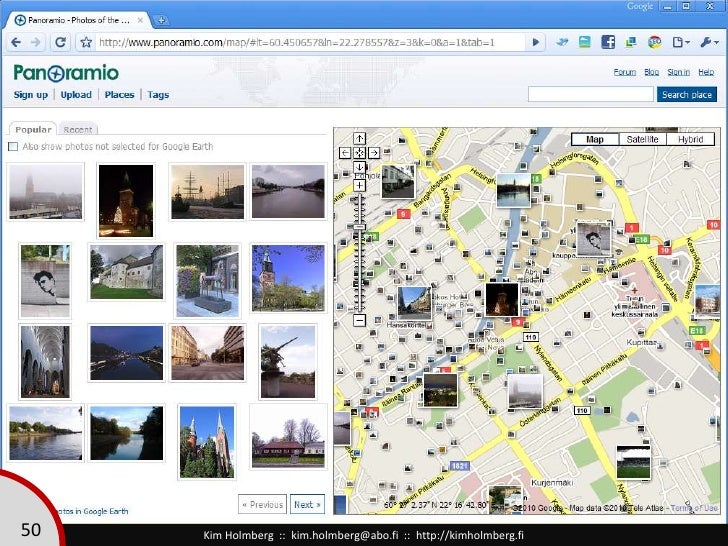Open the Places menu item
This screenshot has height=546, width=728.
pos(119,95)
